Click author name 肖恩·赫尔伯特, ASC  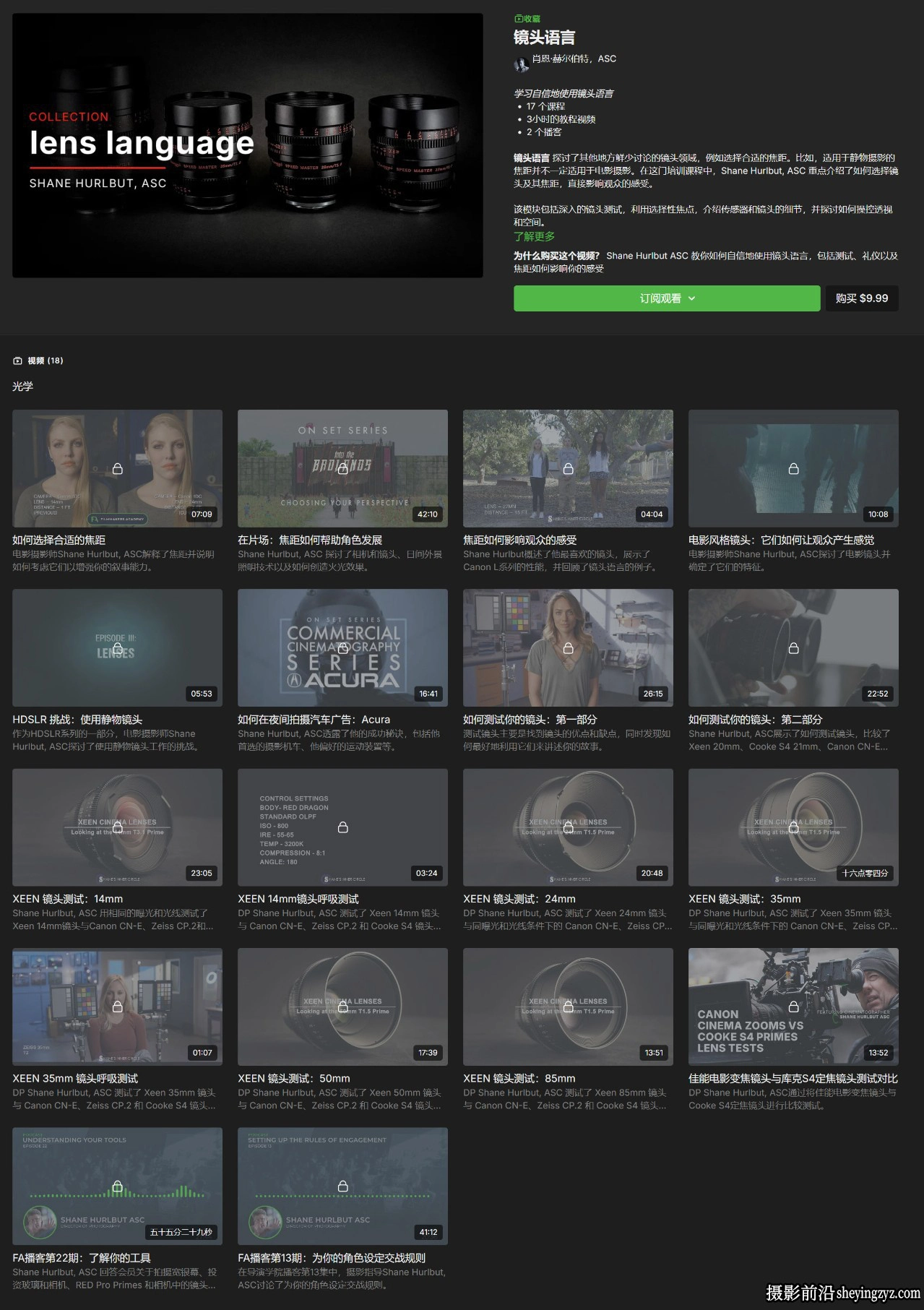tap(574, 59)
